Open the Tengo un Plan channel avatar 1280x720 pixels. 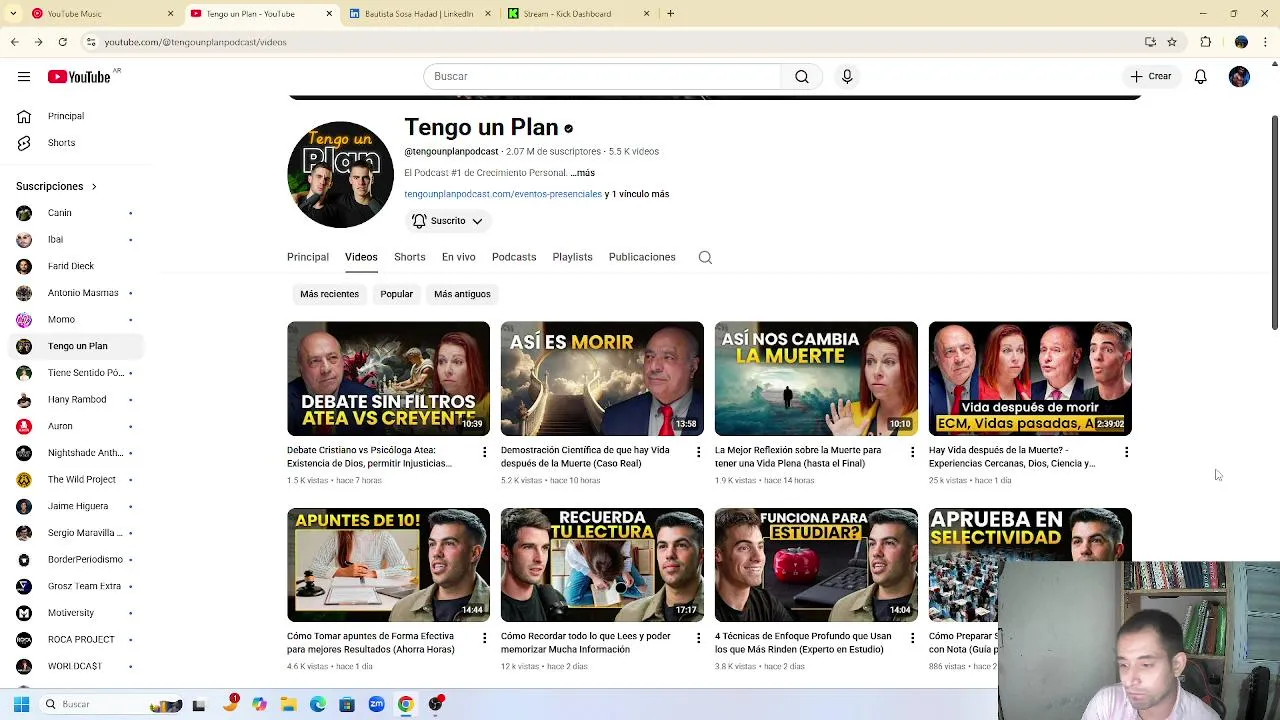coord(340,175)
